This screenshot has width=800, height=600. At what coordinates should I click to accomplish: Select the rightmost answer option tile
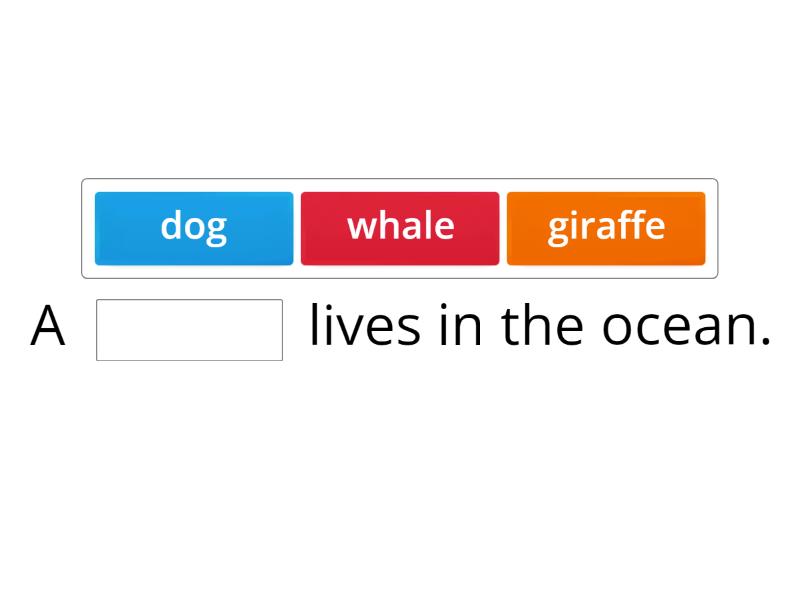tap(606, 228)
